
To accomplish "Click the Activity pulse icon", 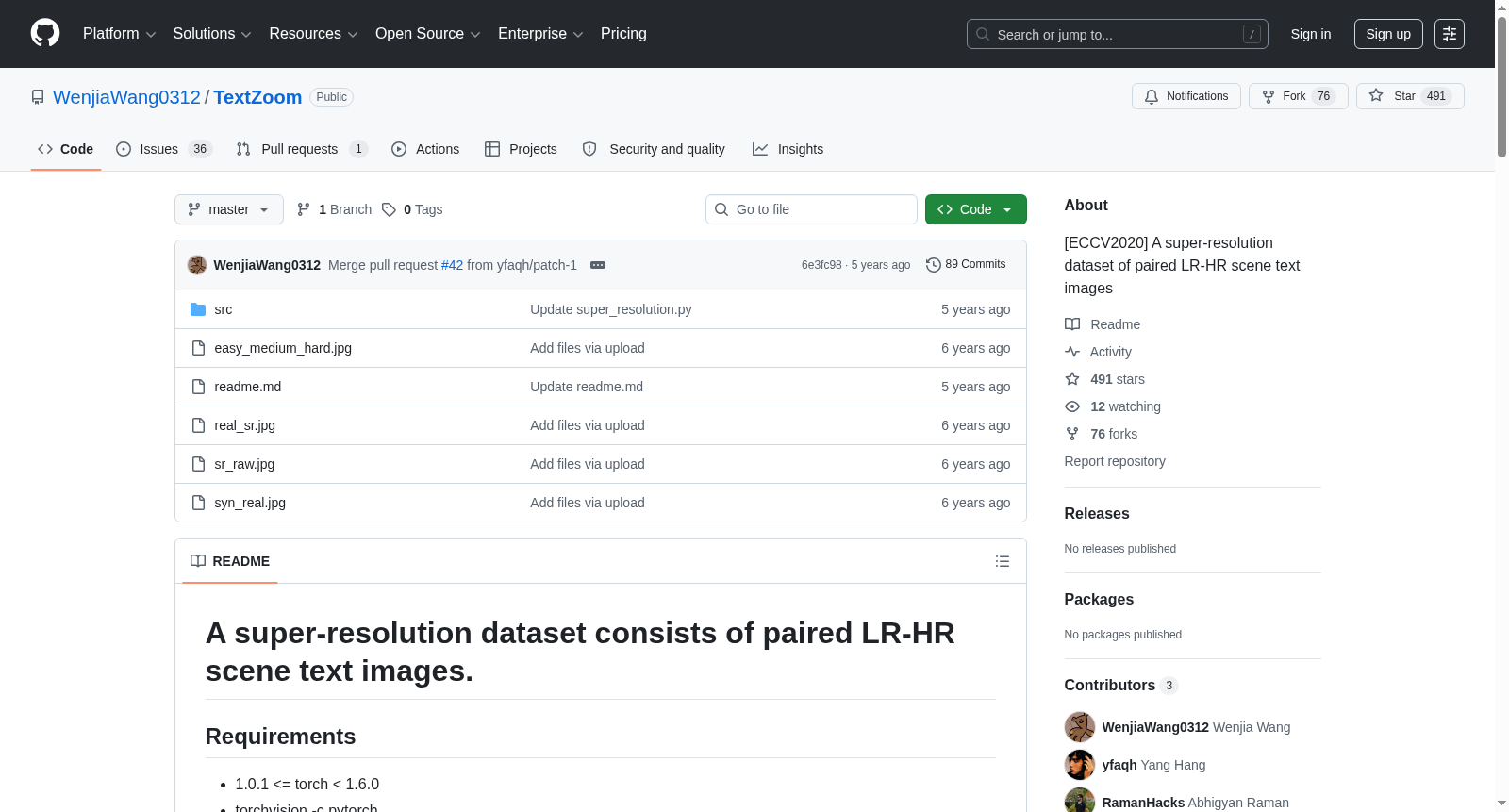I will pos(1072,352).
